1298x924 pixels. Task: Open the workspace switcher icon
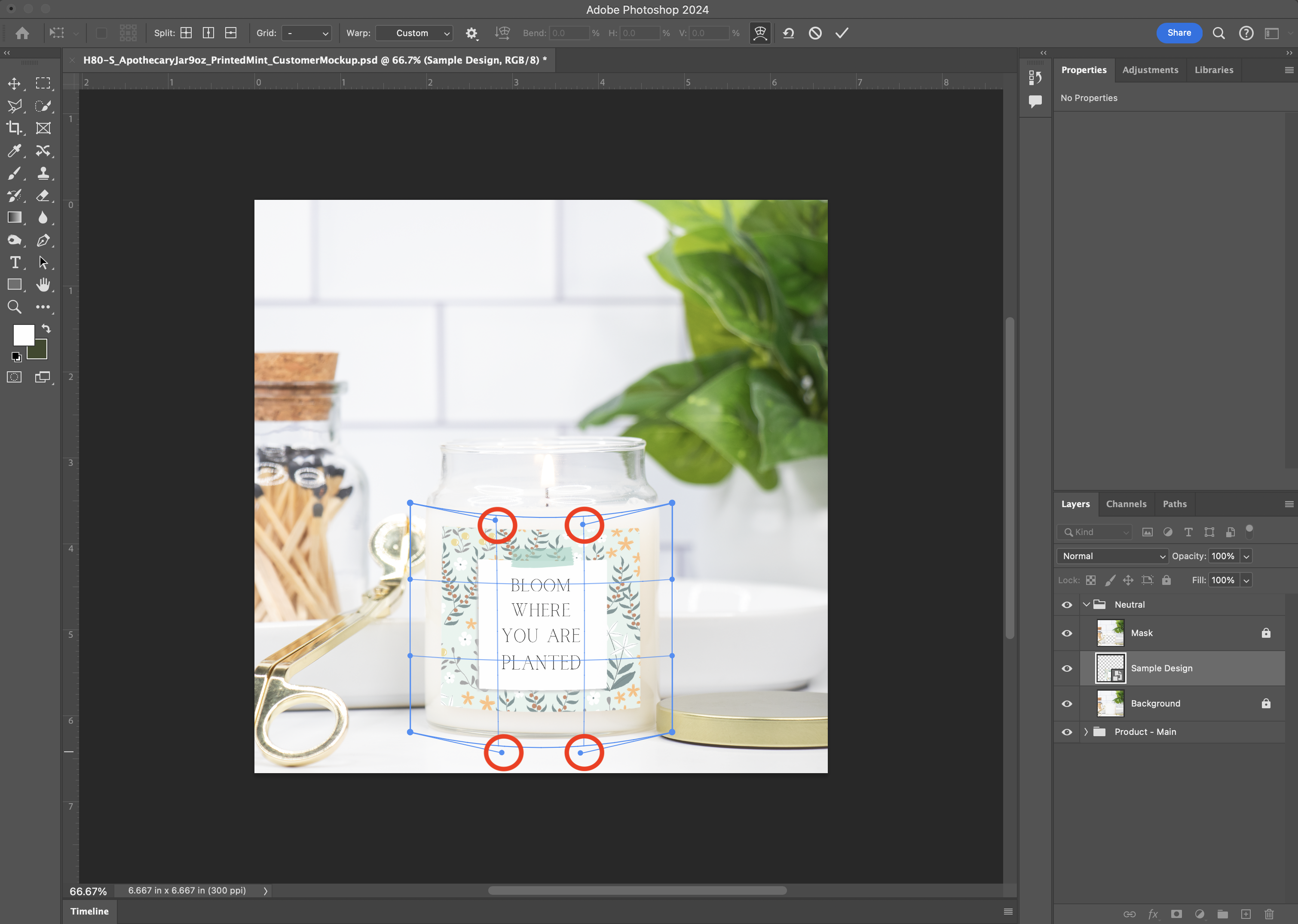point(1272,34)
